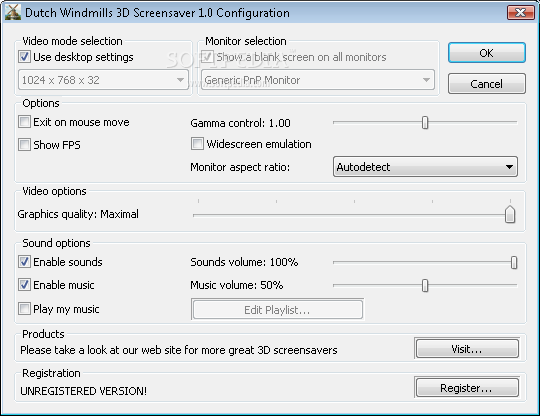Uncheck Use desktop settings
The width and height of the screenshot is (540, 416).
point(24,57)
